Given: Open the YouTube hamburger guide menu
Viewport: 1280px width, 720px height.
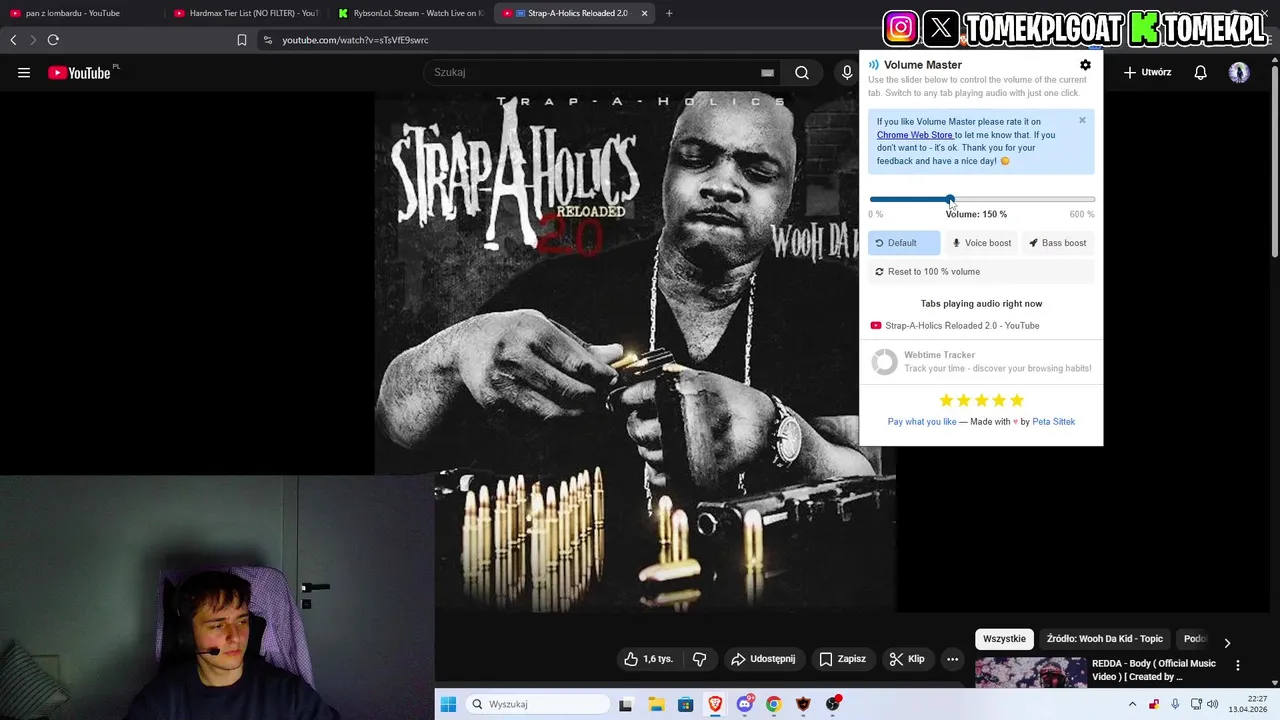Looking at the screenshot, I should [24, 72].
